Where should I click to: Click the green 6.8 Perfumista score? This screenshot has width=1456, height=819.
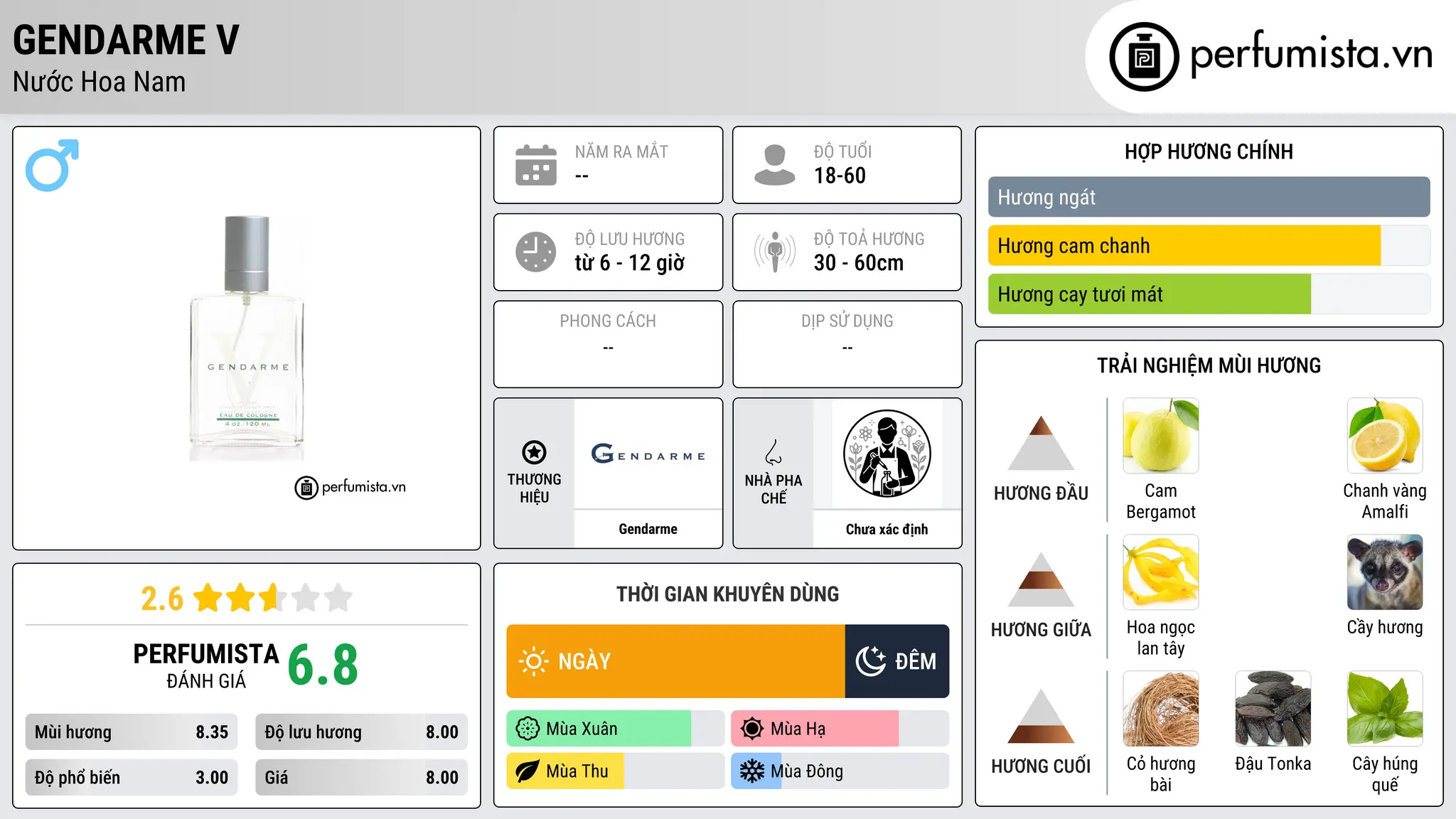tap(323, 665)
